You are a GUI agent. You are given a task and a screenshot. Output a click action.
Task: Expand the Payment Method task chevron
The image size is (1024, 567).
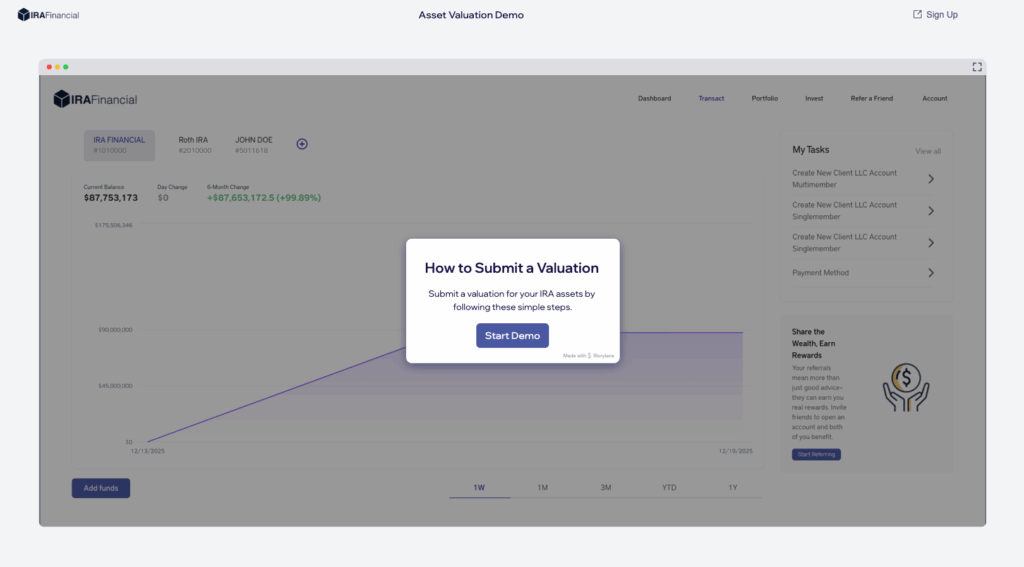931,273
